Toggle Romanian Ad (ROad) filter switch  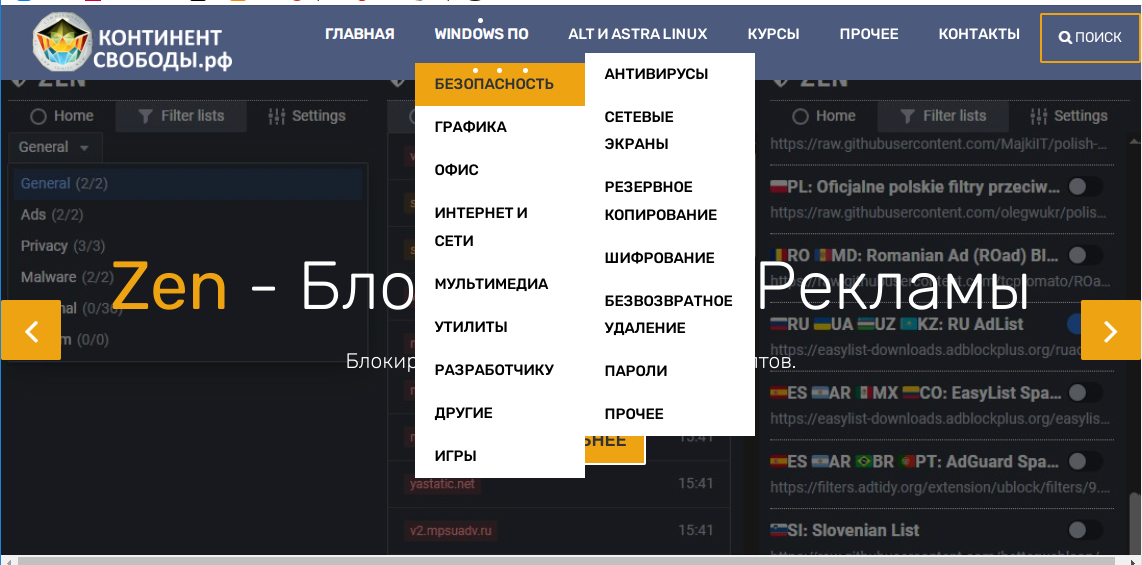point(1085,256)
